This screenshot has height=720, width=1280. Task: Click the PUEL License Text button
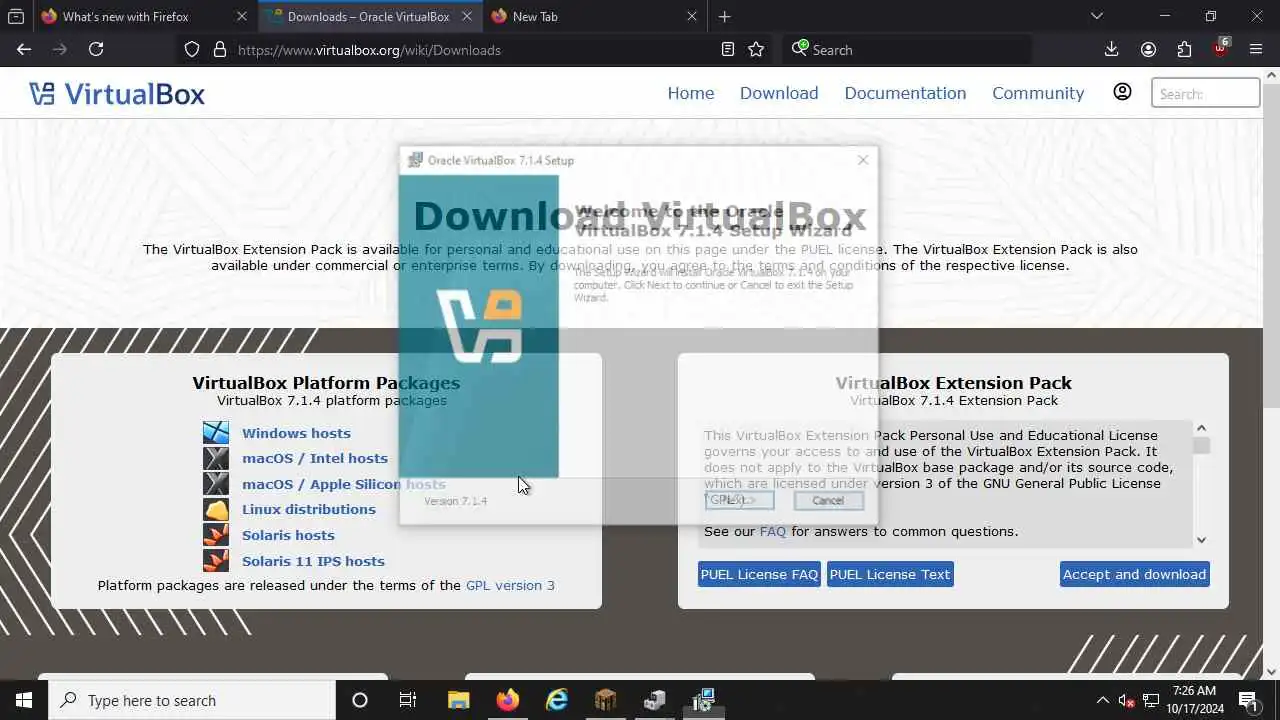pos(890,574)
